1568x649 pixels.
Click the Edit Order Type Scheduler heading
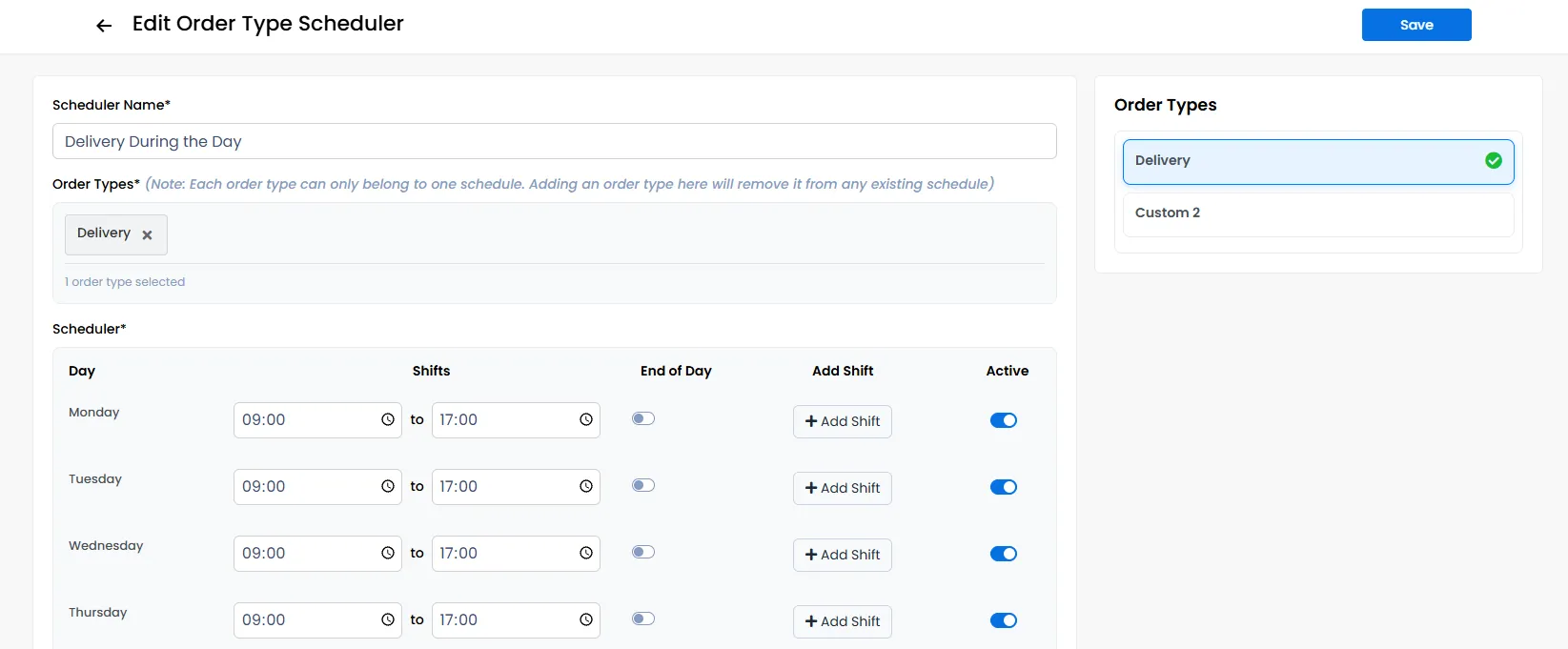coord(268,24)
